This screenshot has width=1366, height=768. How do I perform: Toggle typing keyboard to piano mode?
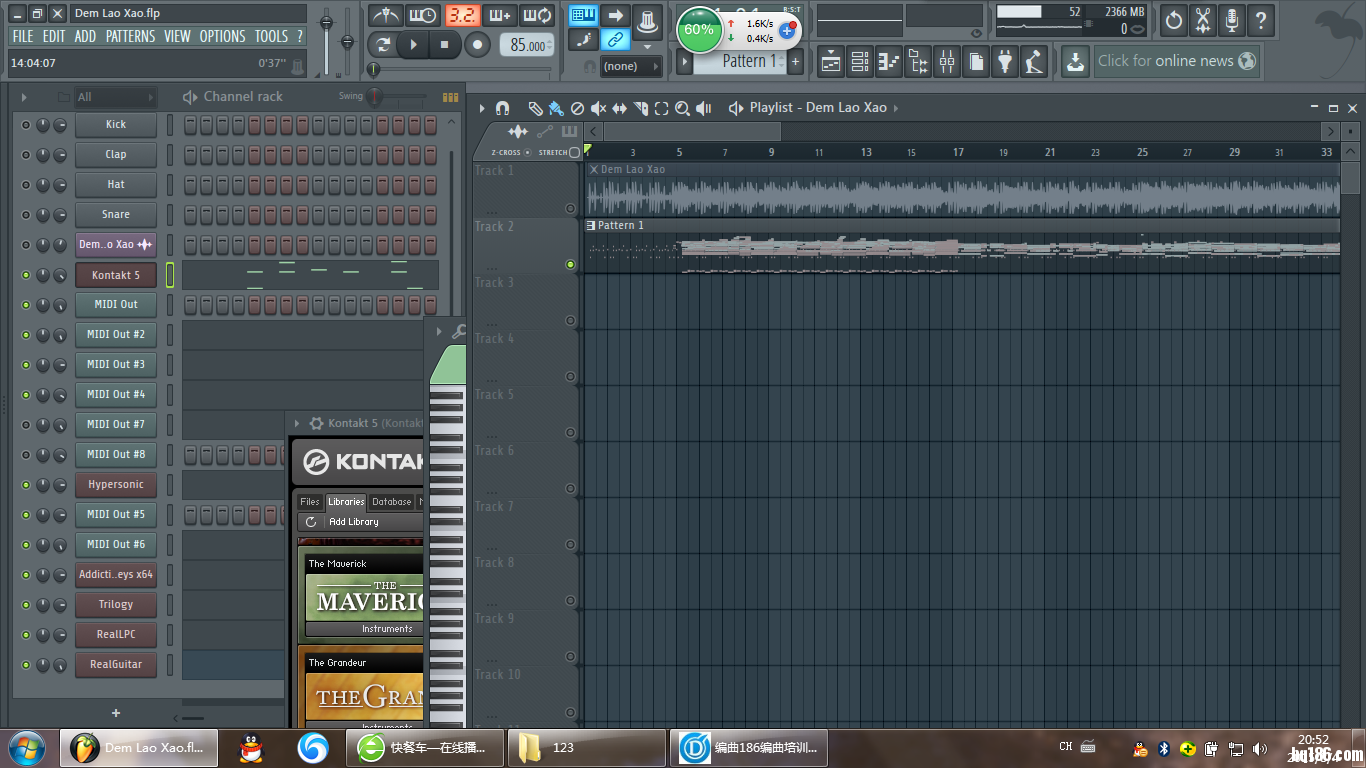(583, 15)
